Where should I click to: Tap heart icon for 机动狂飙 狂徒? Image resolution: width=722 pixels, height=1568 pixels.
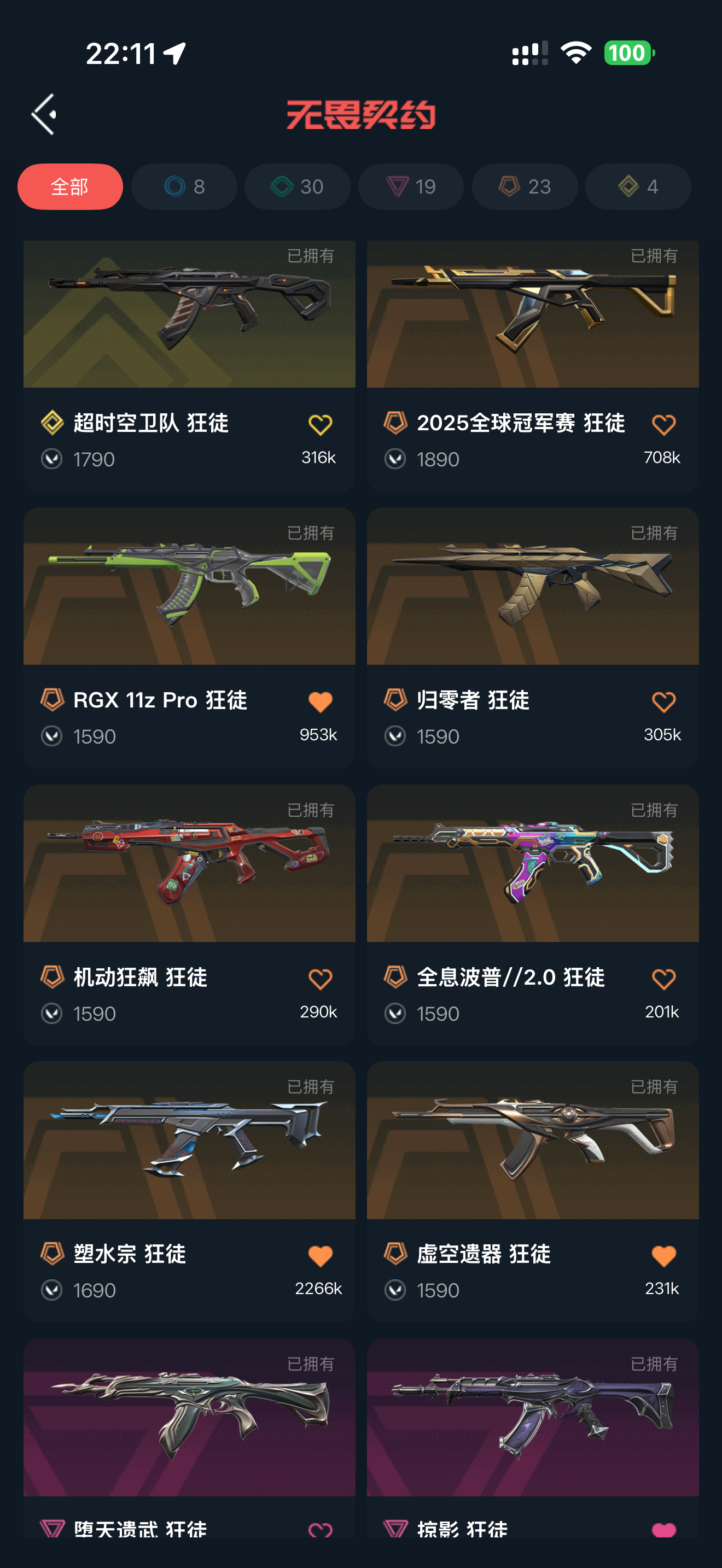pyautogui.click(x=320, y=979)
